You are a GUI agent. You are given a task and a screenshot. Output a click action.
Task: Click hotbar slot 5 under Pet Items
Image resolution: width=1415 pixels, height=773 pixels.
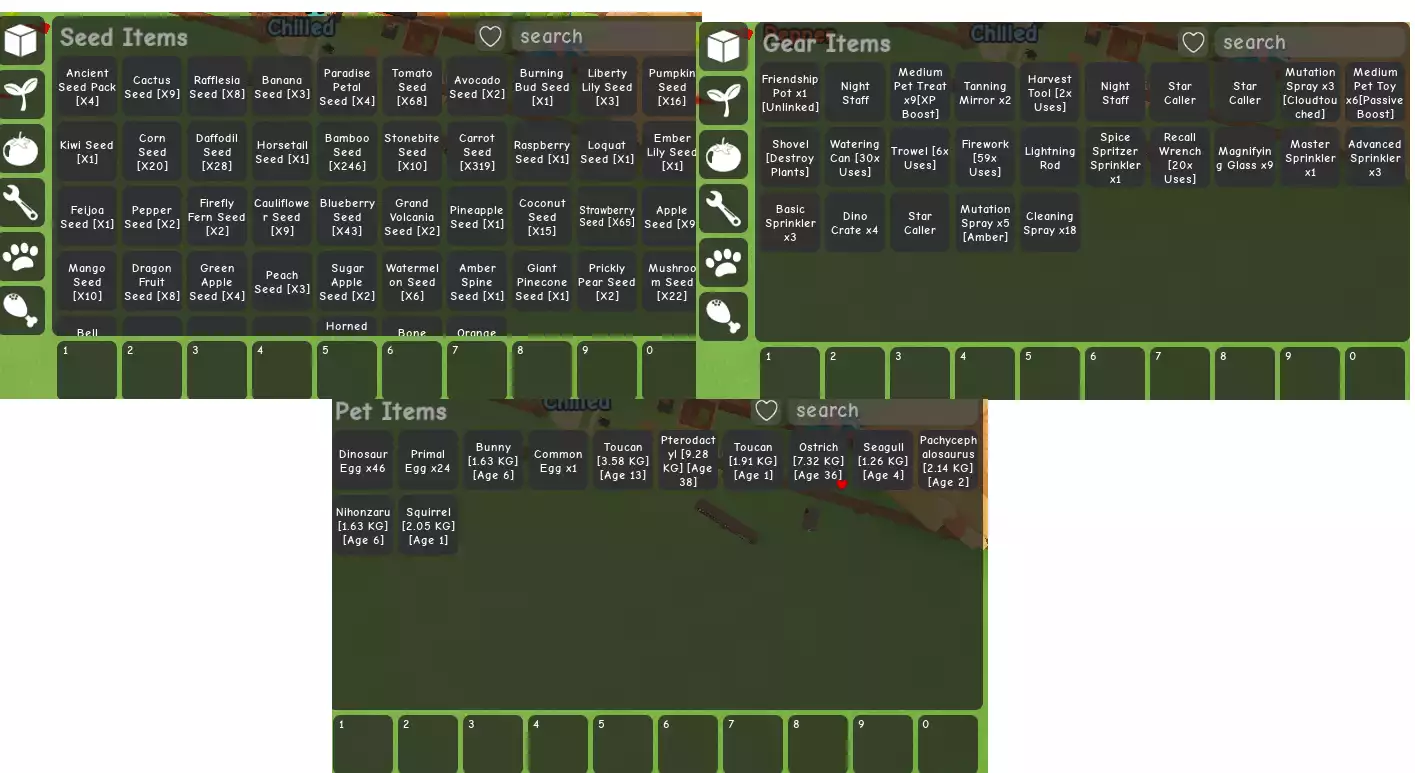[622, 744]
